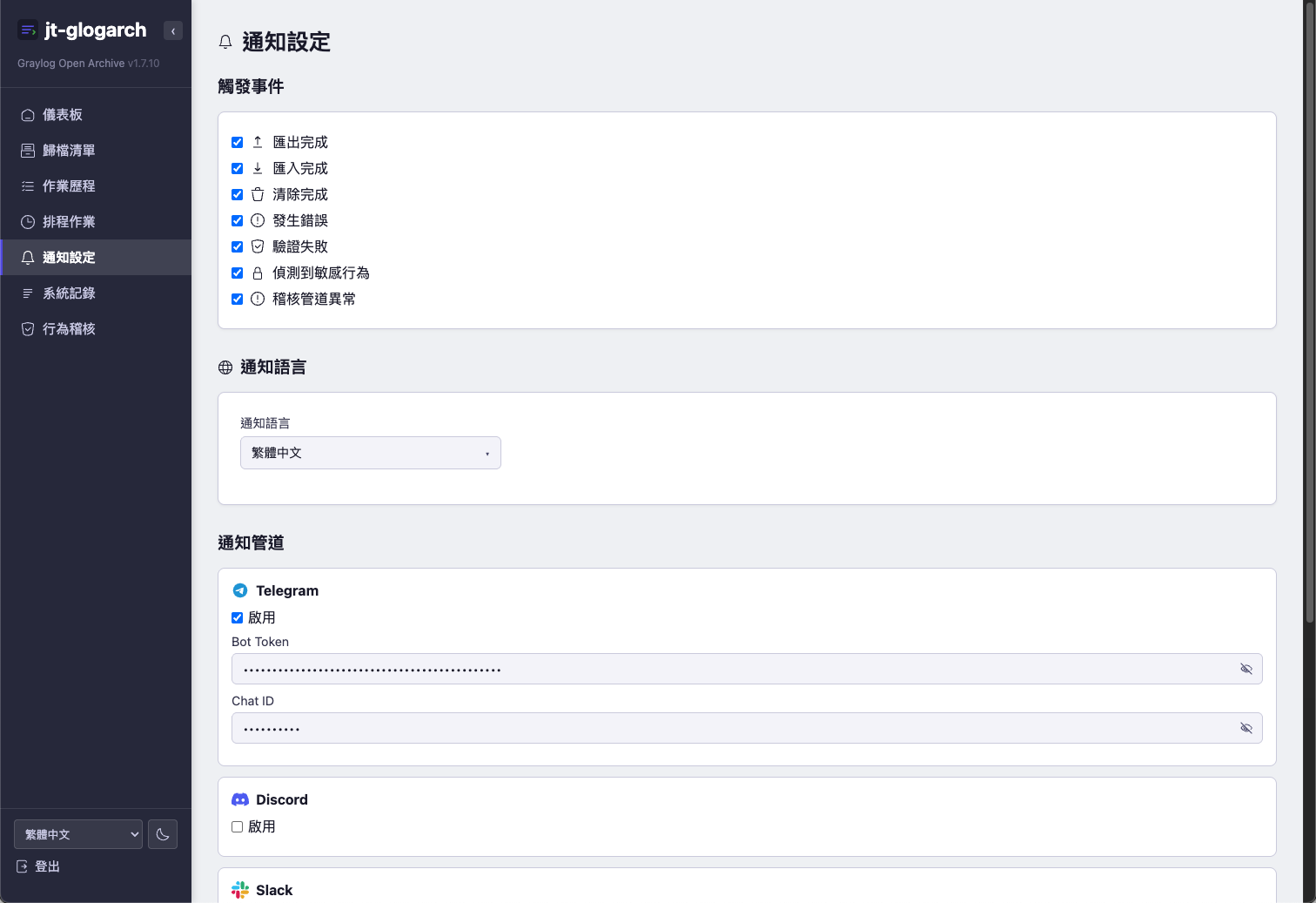Screen dimensions: 1316x903
Task: Open 作業歷程 job history
Action: [x=96, y=186]
